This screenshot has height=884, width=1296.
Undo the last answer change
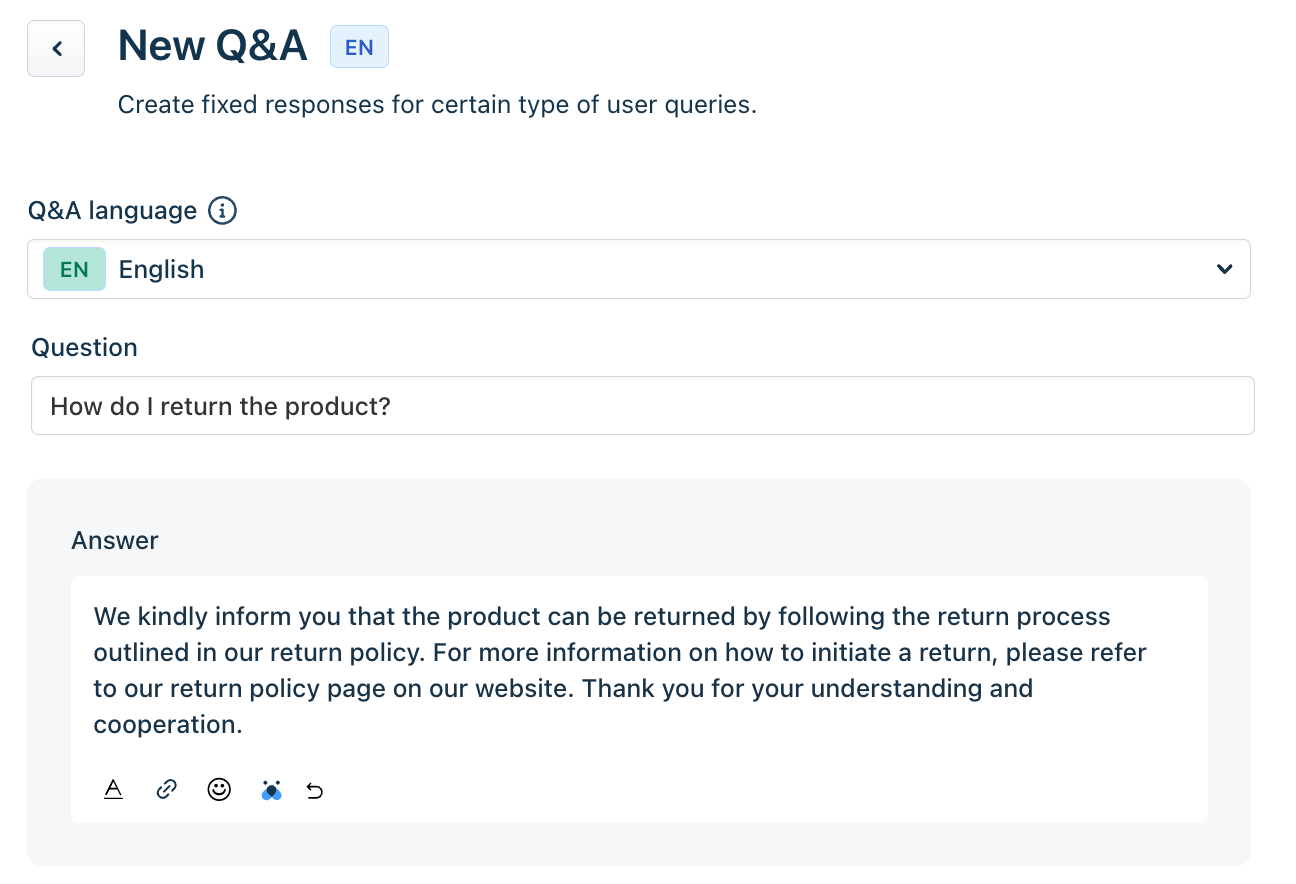click(315, 791)
